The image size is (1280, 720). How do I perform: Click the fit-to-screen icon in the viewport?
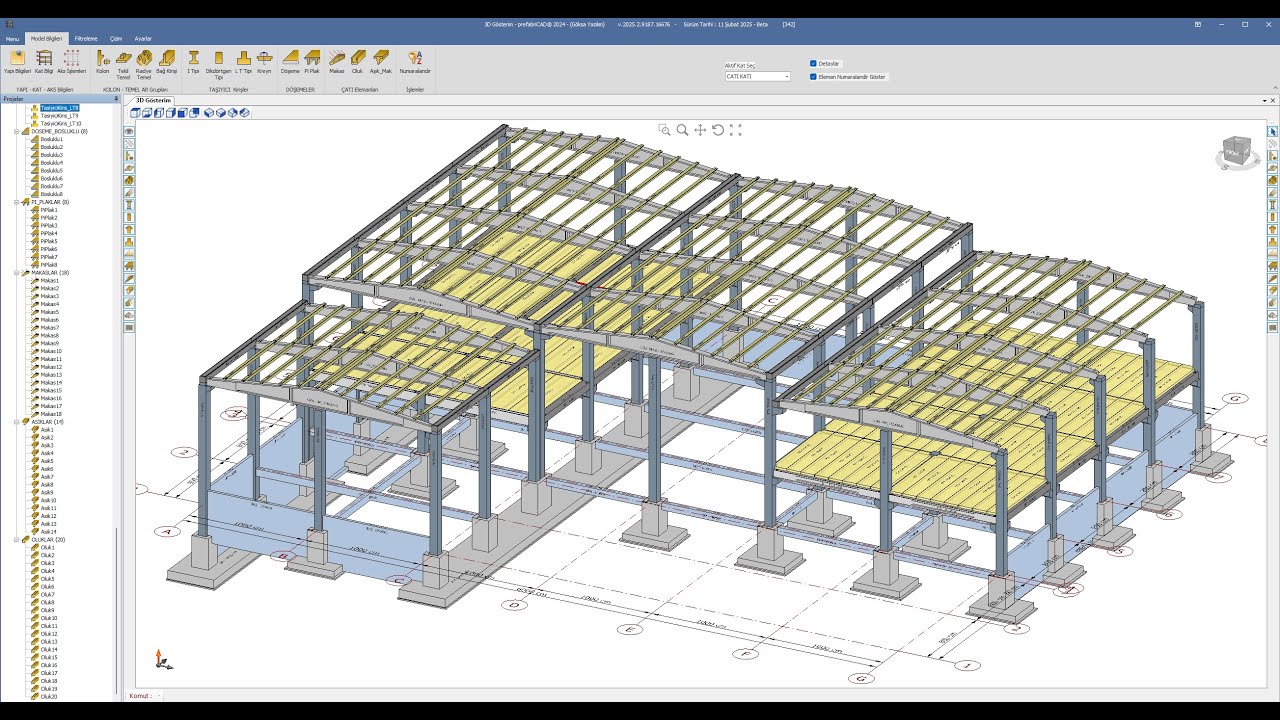pyautogui.click(x=736, y=130)
